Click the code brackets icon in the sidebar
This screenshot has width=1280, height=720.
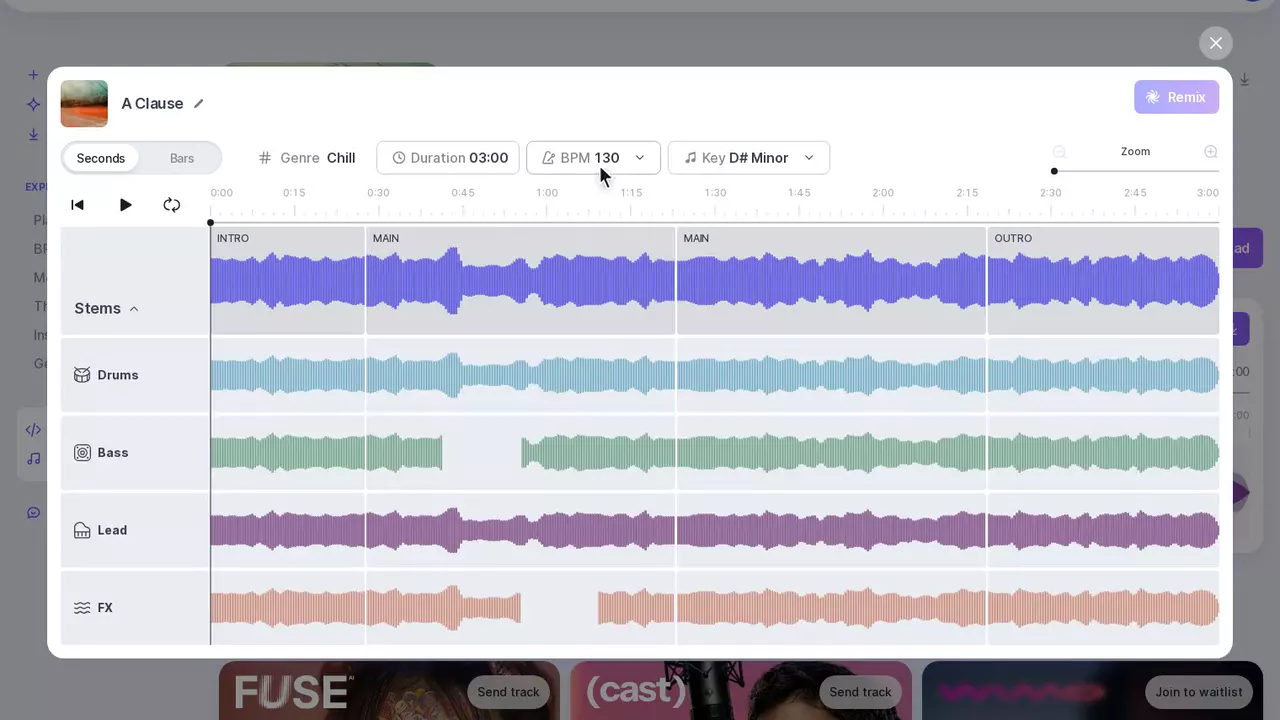(x=33, y=430)
